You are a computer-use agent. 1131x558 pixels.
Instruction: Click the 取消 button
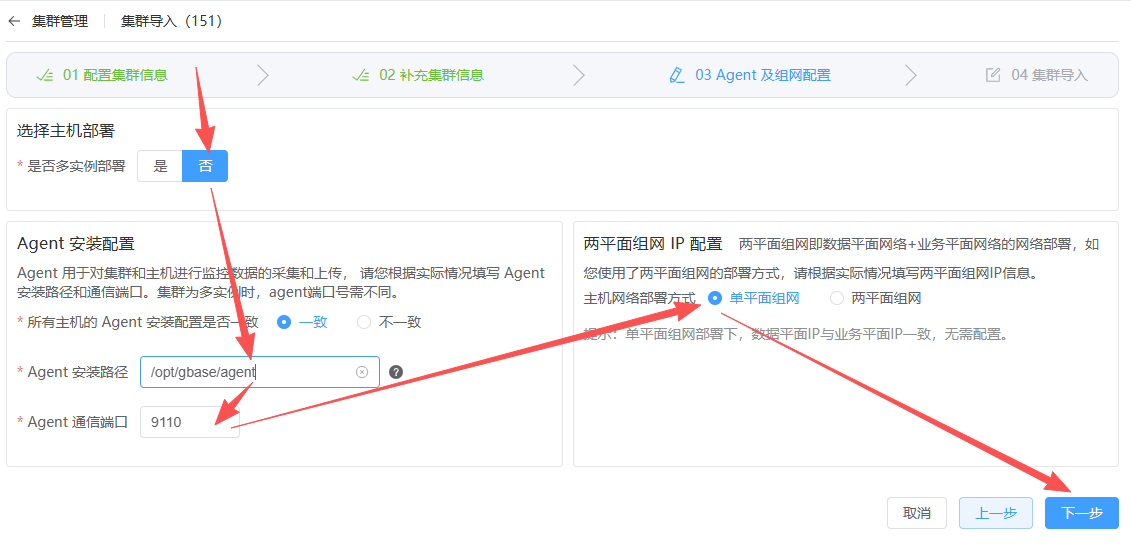point(916,513)
